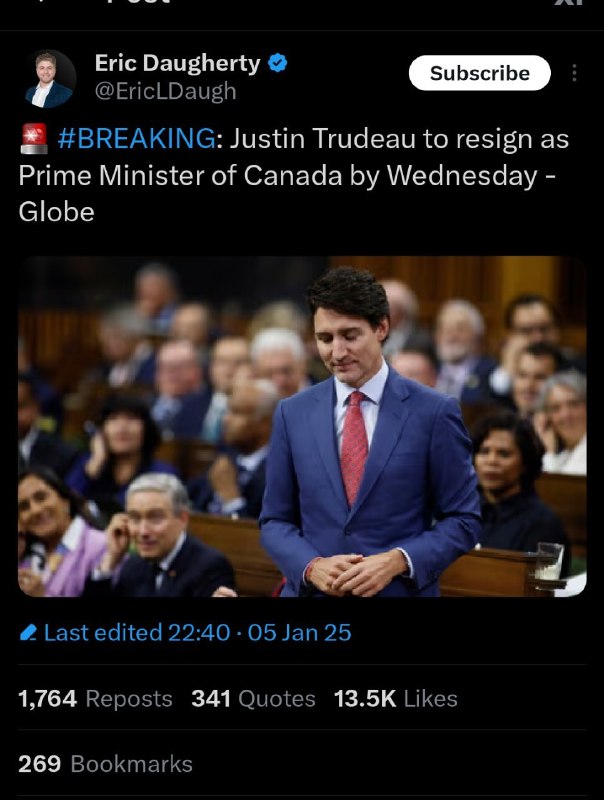Viewport: 604px width, 800px height.
Task: Open the three-dot post options menu
Action: [x=574, y=73]
